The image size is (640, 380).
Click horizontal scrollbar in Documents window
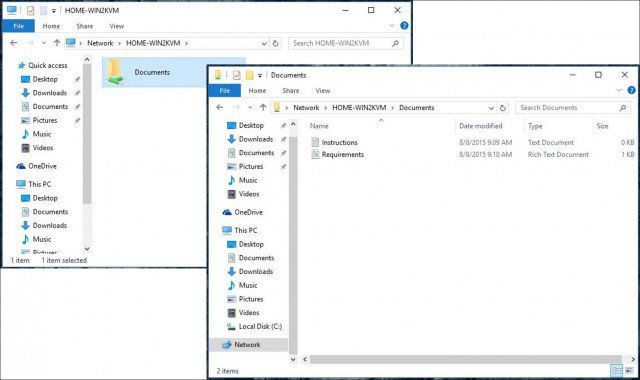click(465, 360)
